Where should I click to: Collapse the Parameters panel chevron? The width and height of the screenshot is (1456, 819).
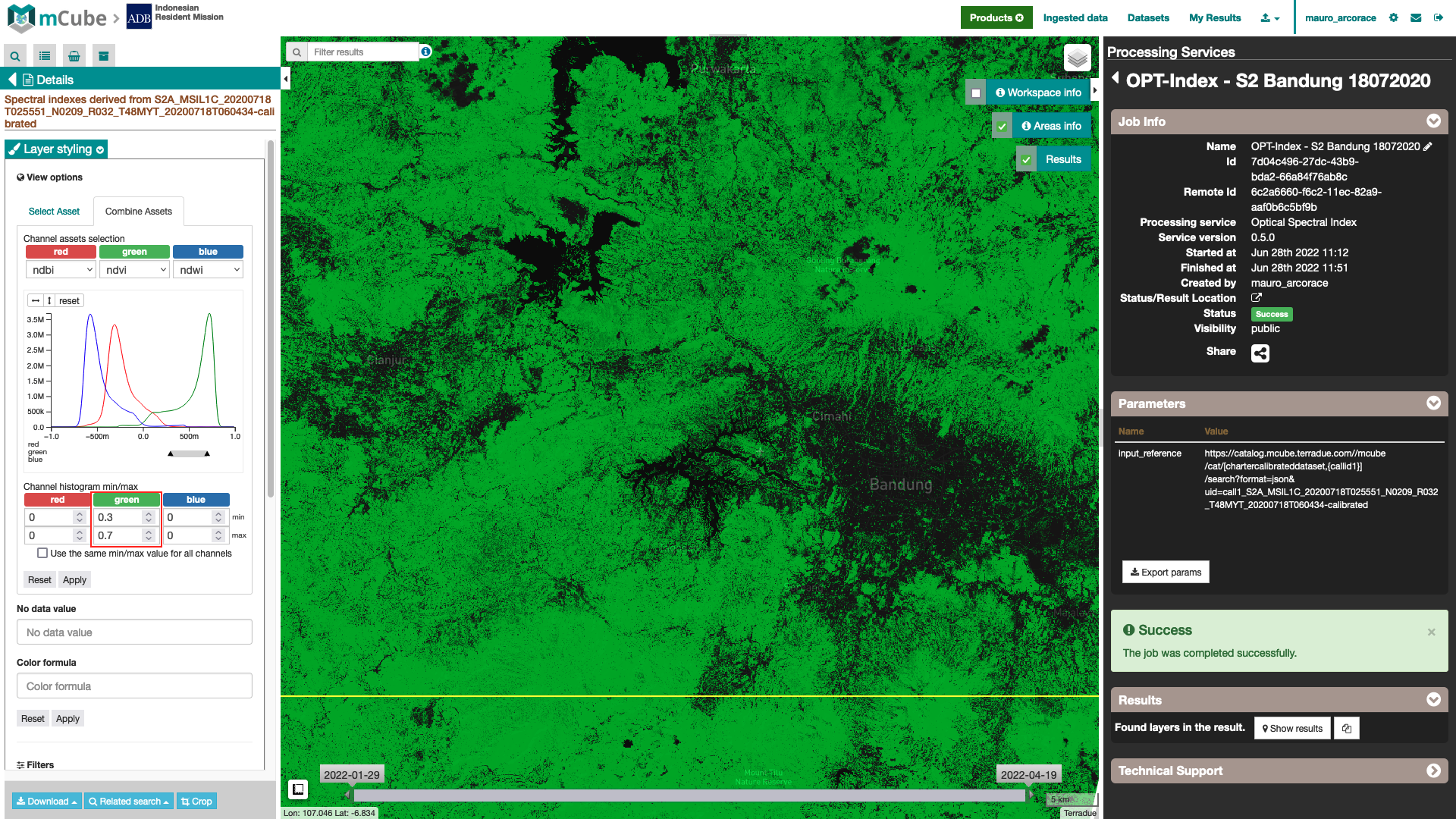click(x=1433, y=403)
